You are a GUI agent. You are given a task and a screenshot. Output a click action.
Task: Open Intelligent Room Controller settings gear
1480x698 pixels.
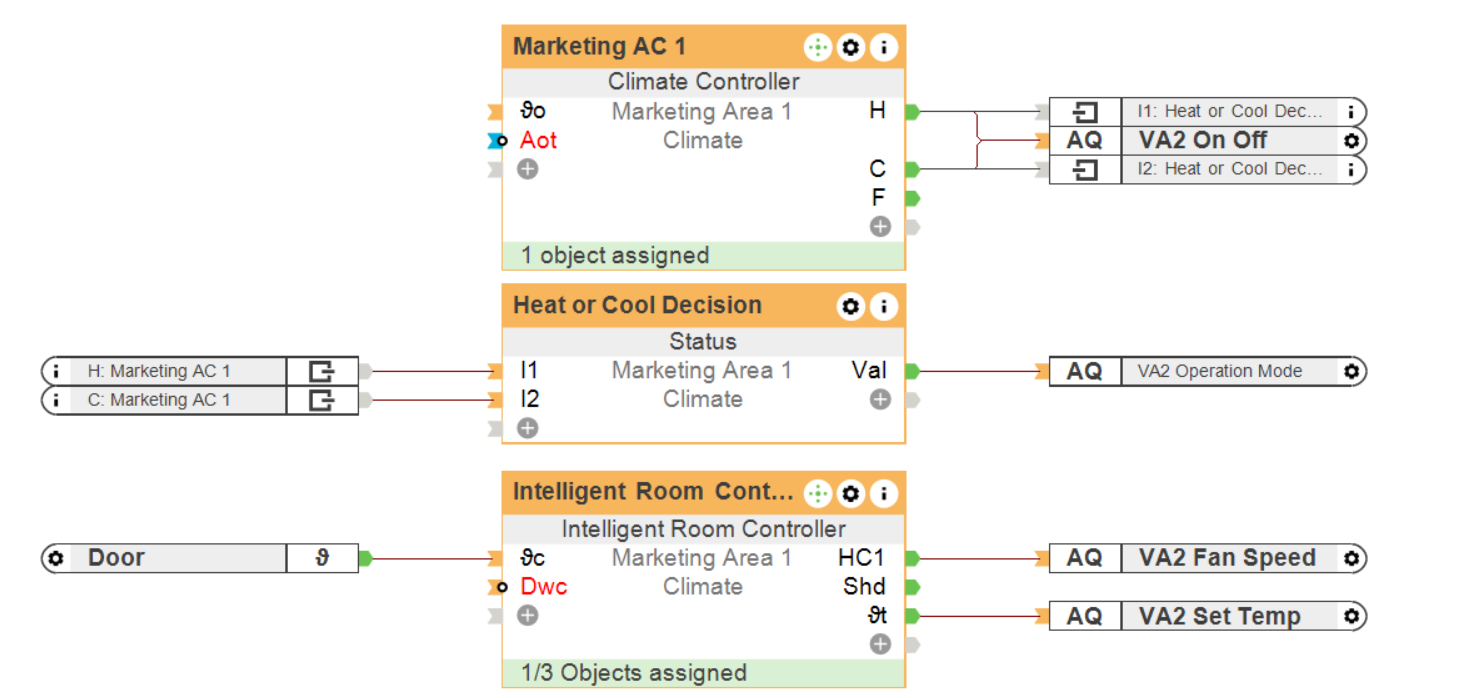850,493
